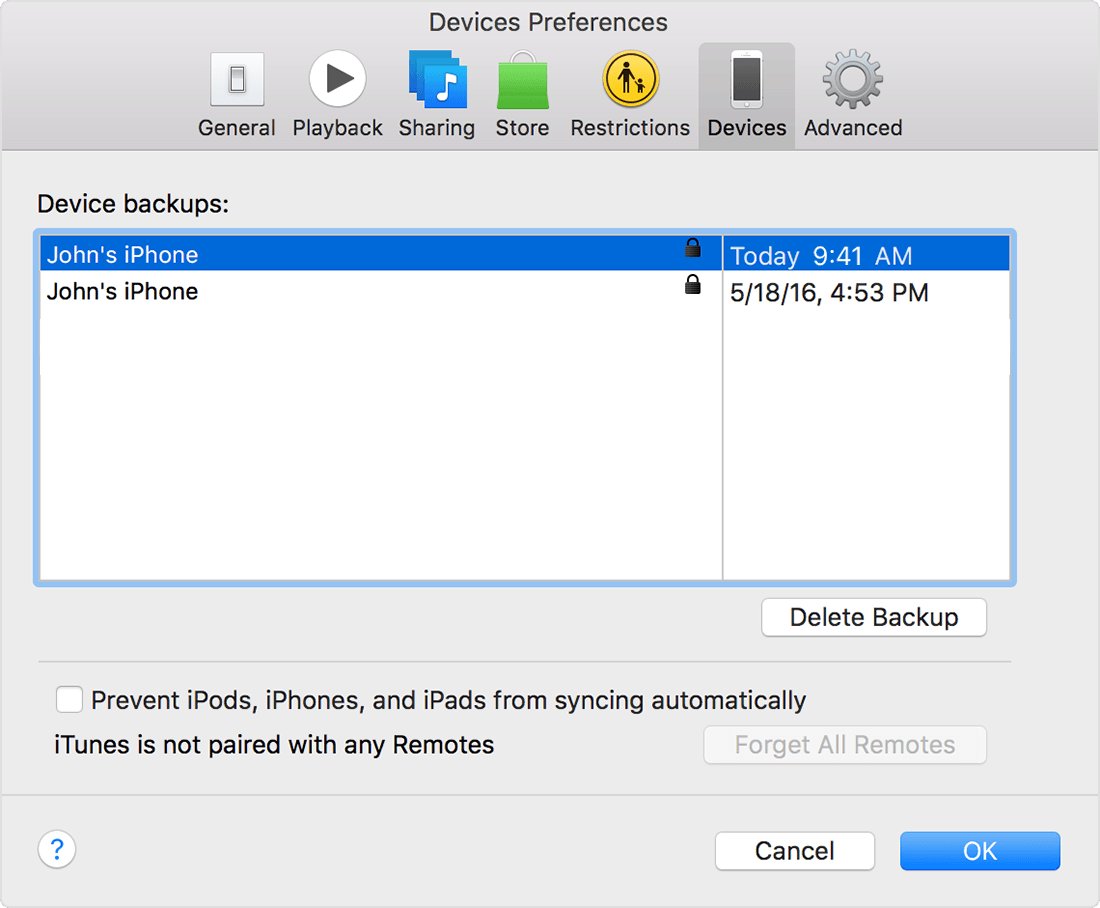Click the lock icon on the 5/18/16 backup
The image size is (1100, 908).
point(693,285)
